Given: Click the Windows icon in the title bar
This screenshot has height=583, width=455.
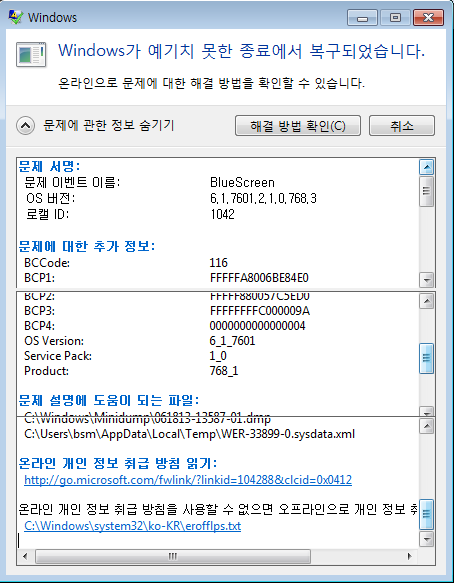Looking at the screenshot, I should tap(16, 17).
